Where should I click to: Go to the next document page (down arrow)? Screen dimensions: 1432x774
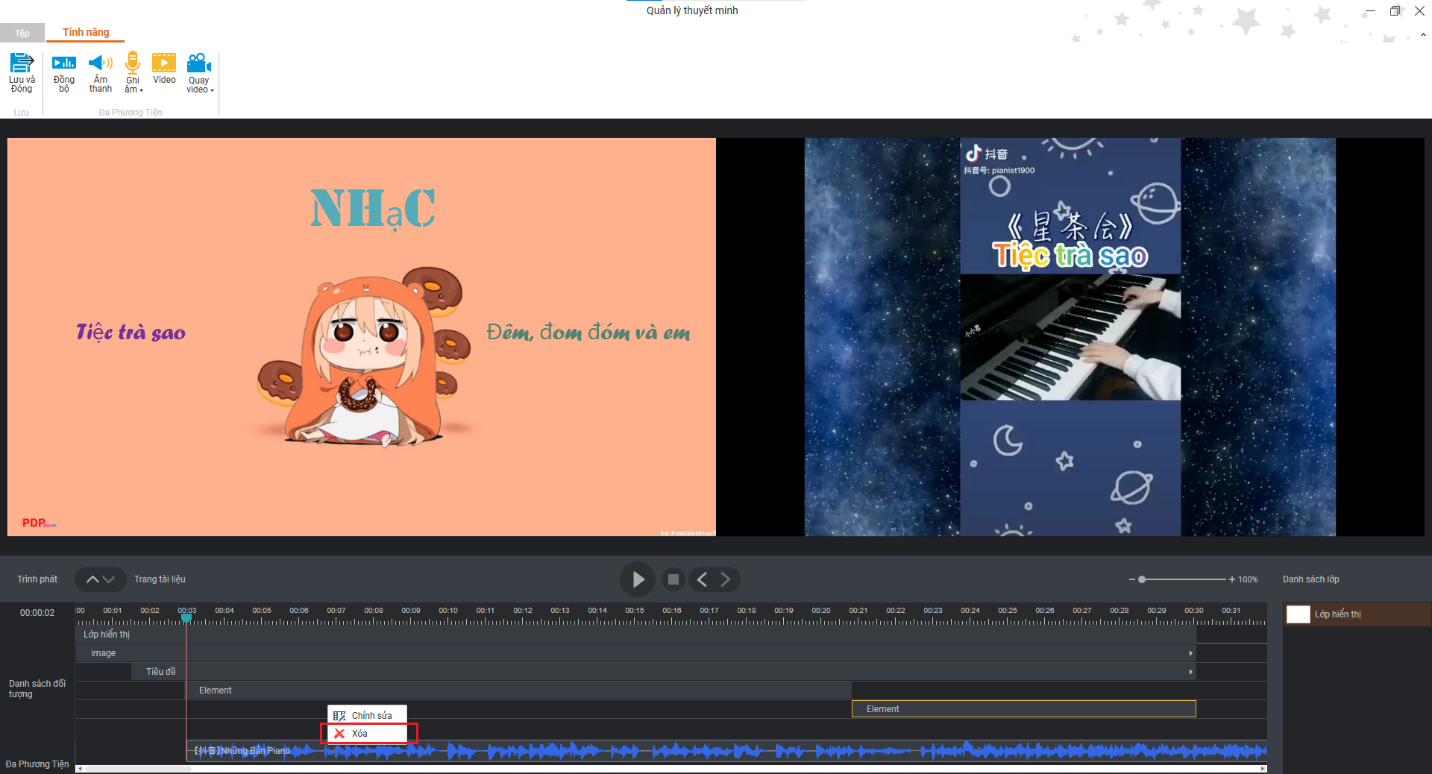coord(109,579)
